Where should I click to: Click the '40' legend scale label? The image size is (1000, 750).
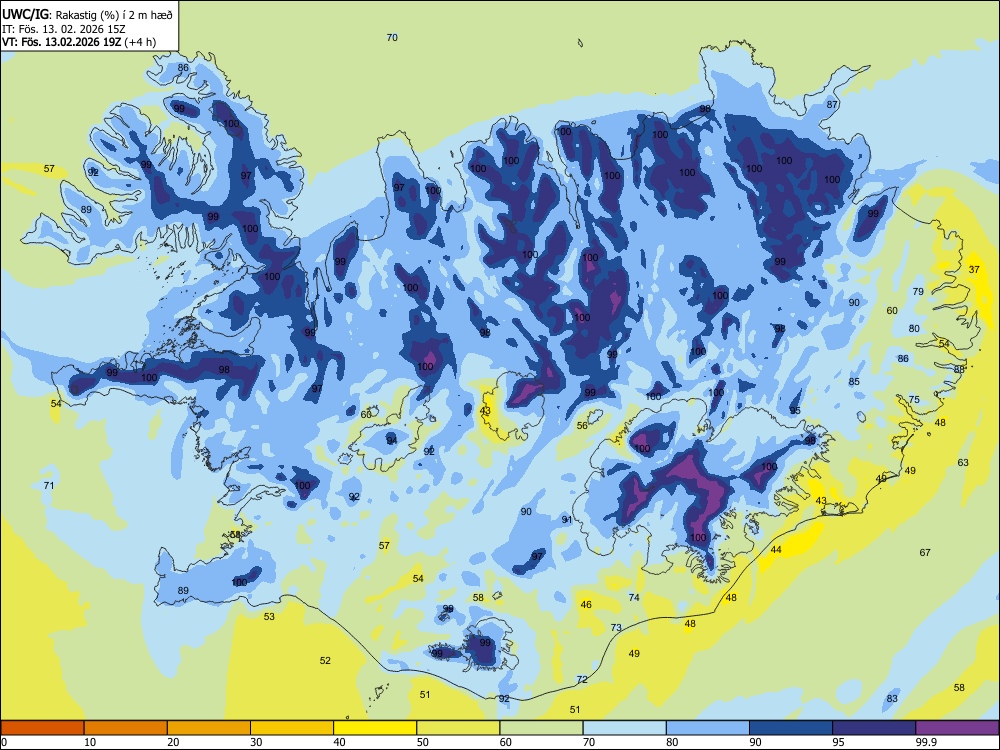click(339, 742)
